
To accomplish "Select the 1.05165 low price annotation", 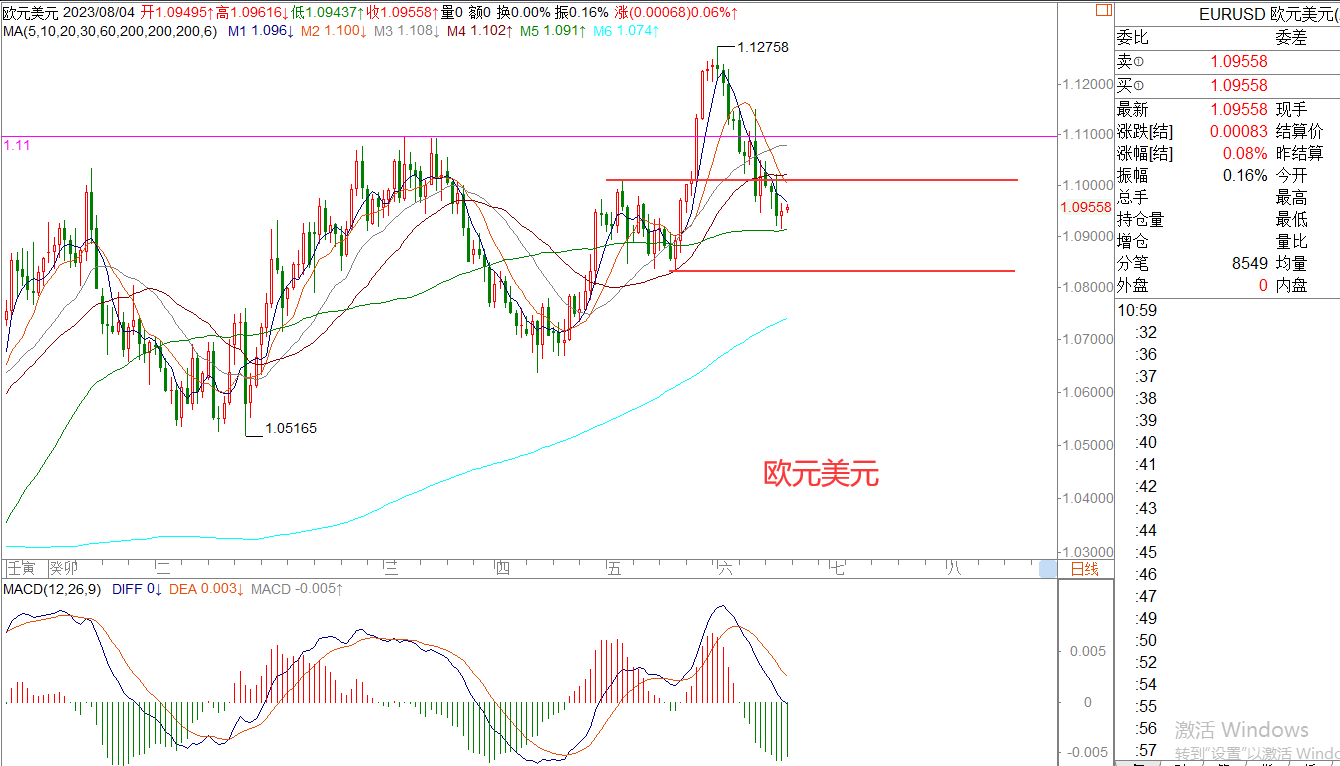I will point(291,428).
